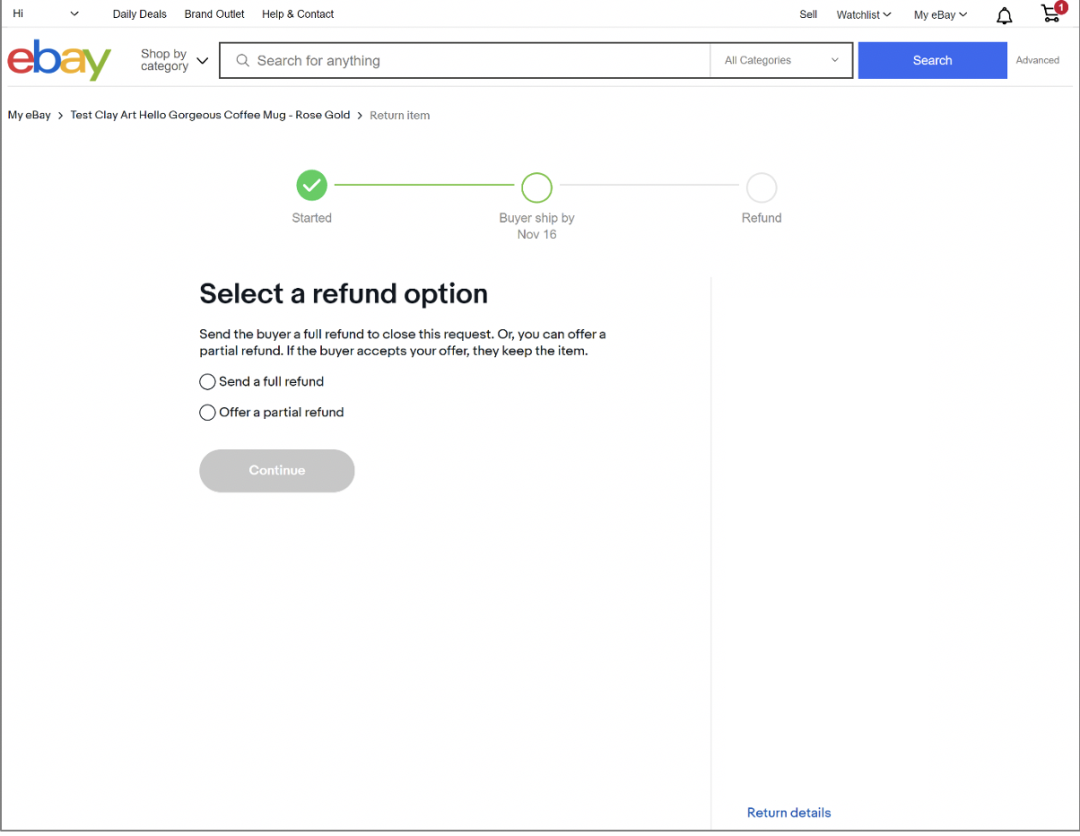The width and height of the screenshot is (1080, 836).
Task: Click My eBay in the breadcrumb
Action: click(x=29, y=116)
